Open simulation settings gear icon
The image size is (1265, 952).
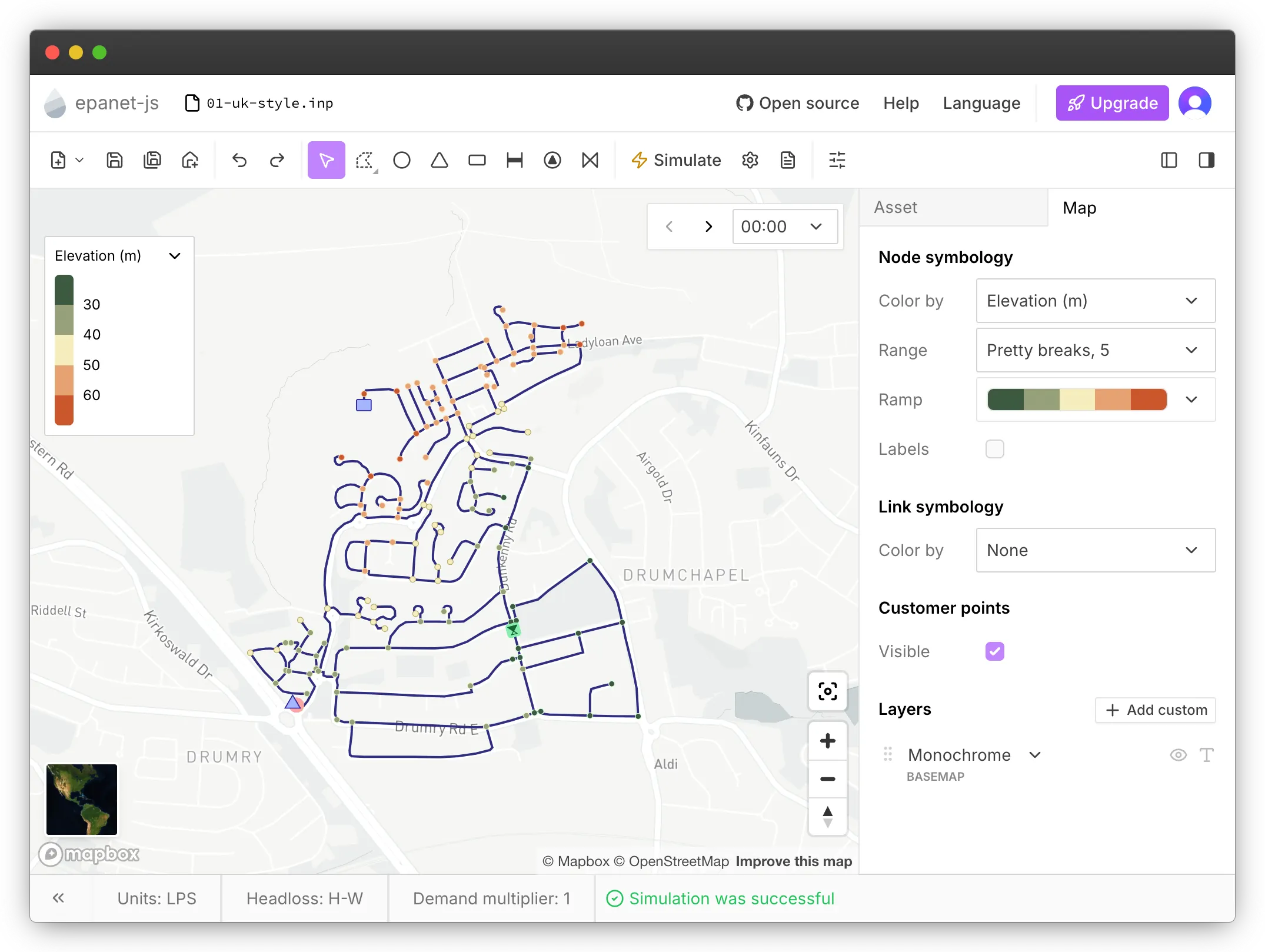750,160
